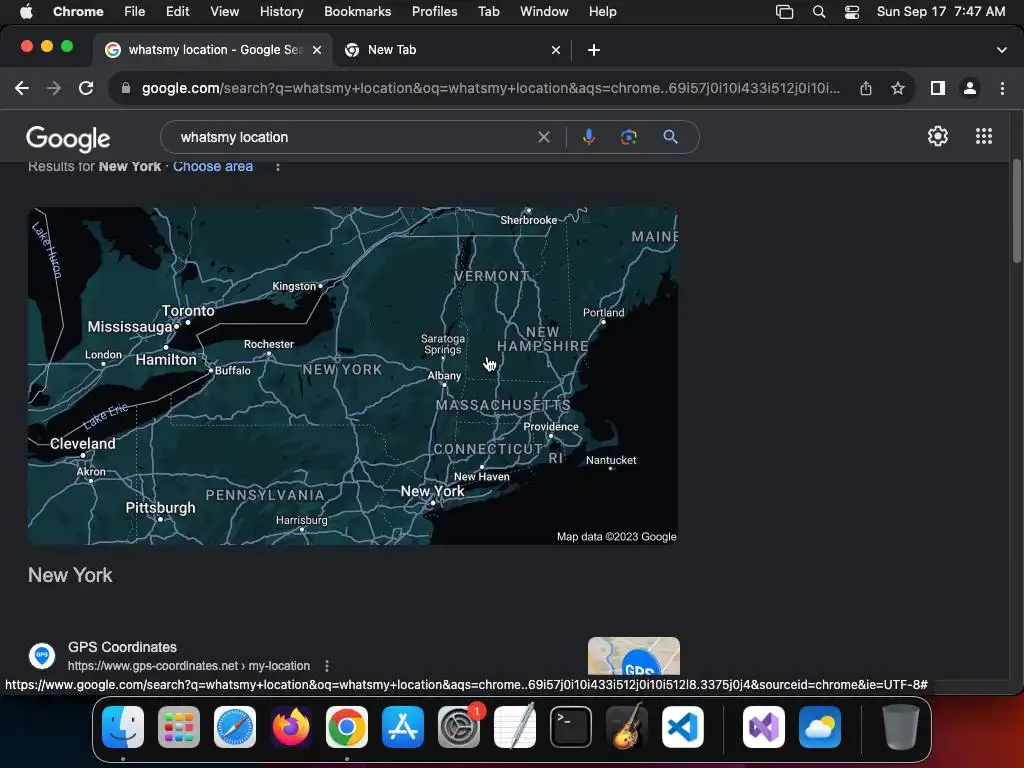
Task: Click the GPS Coordinates result title
Action: point(122,647)
